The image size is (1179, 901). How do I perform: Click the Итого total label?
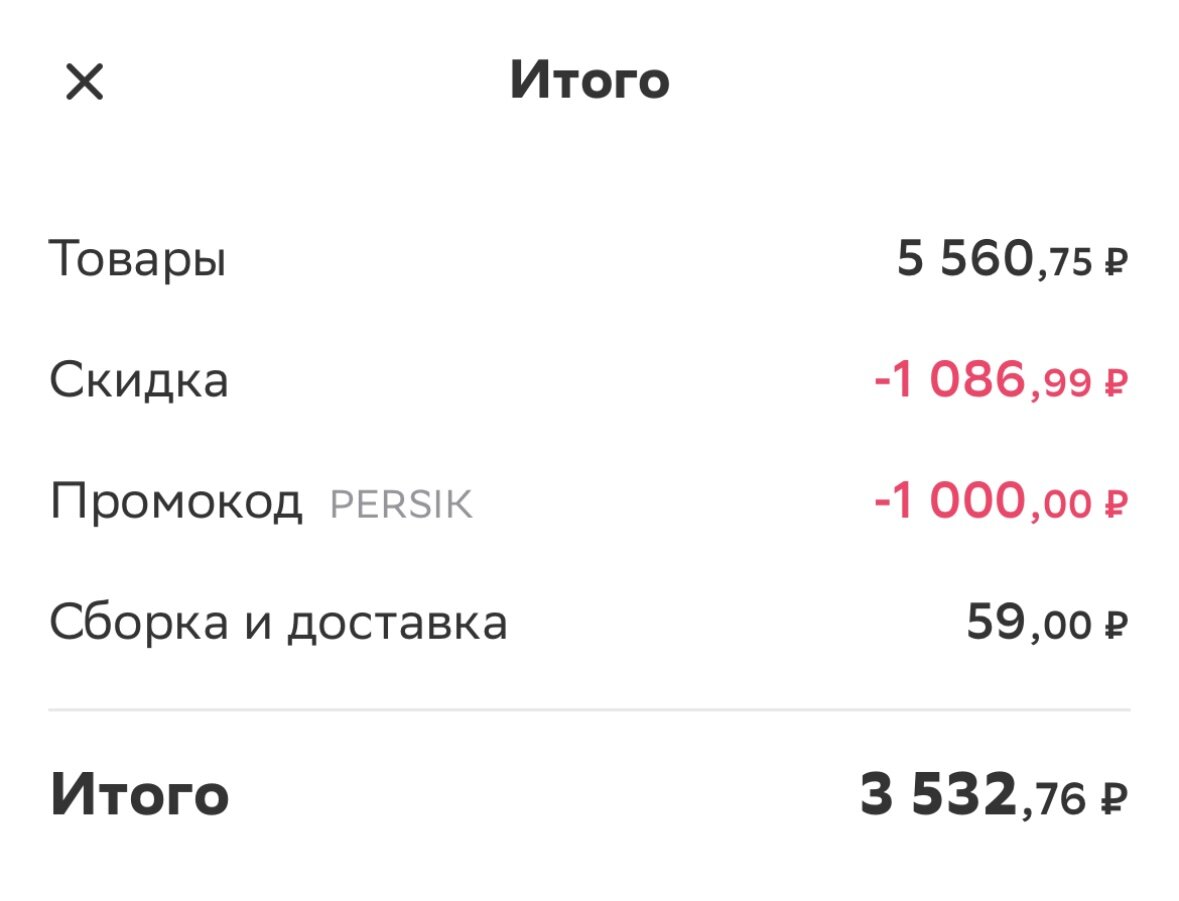(x=140, y=796)
